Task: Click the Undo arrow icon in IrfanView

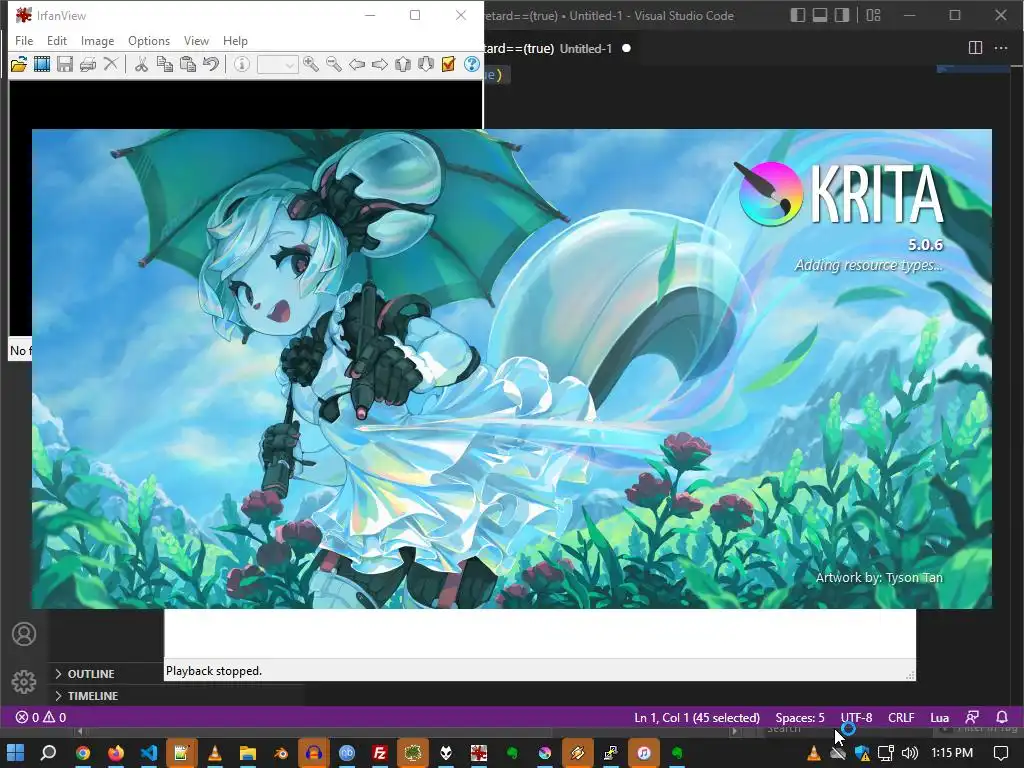Action: coord(211,64)
